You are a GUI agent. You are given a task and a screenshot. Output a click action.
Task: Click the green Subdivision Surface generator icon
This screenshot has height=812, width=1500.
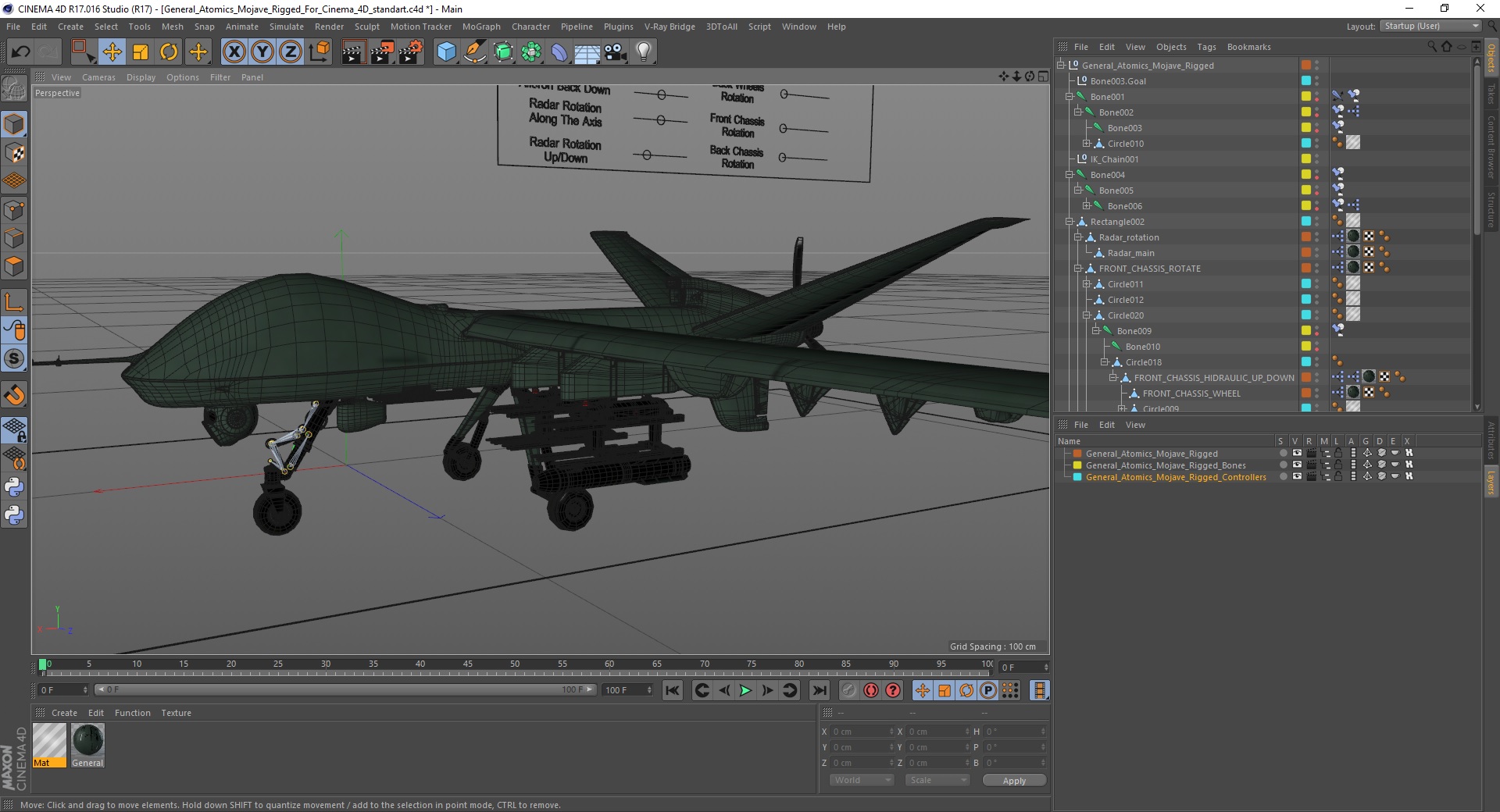[x=503, y=52]
